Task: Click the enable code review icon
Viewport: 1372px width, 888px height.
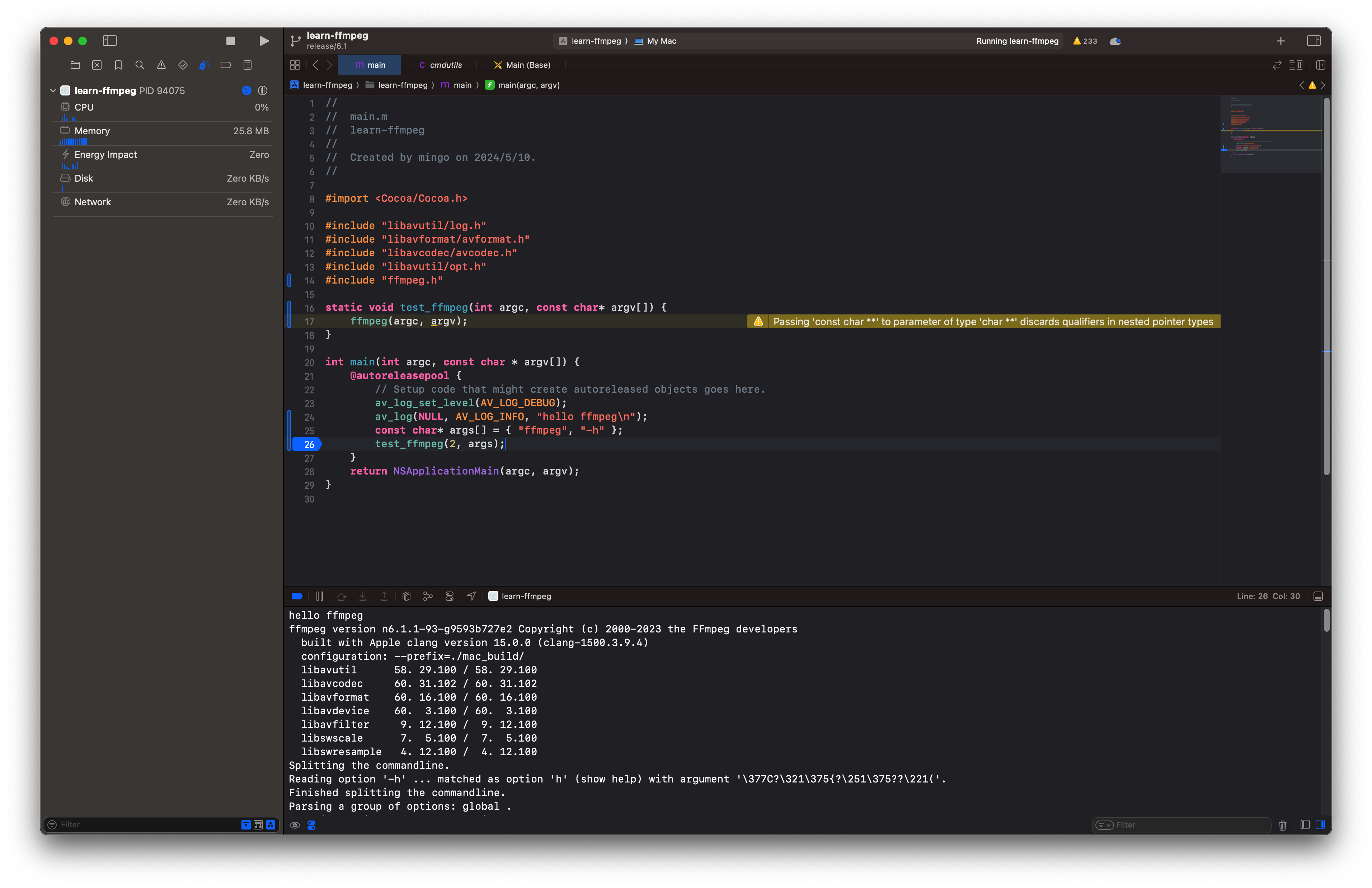Action: (x=1277, y=65)
